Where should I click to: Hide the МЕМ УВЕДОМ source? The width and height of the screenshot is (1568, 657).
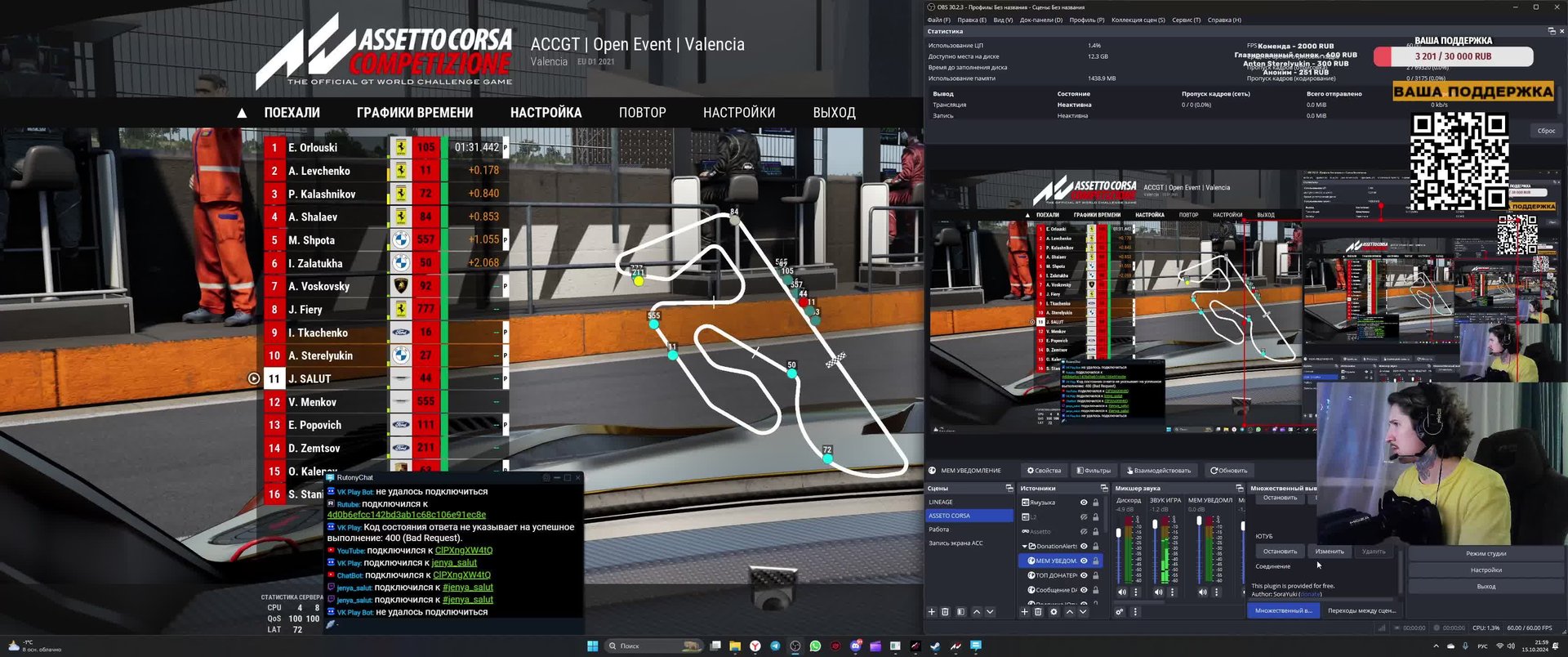1084,561
